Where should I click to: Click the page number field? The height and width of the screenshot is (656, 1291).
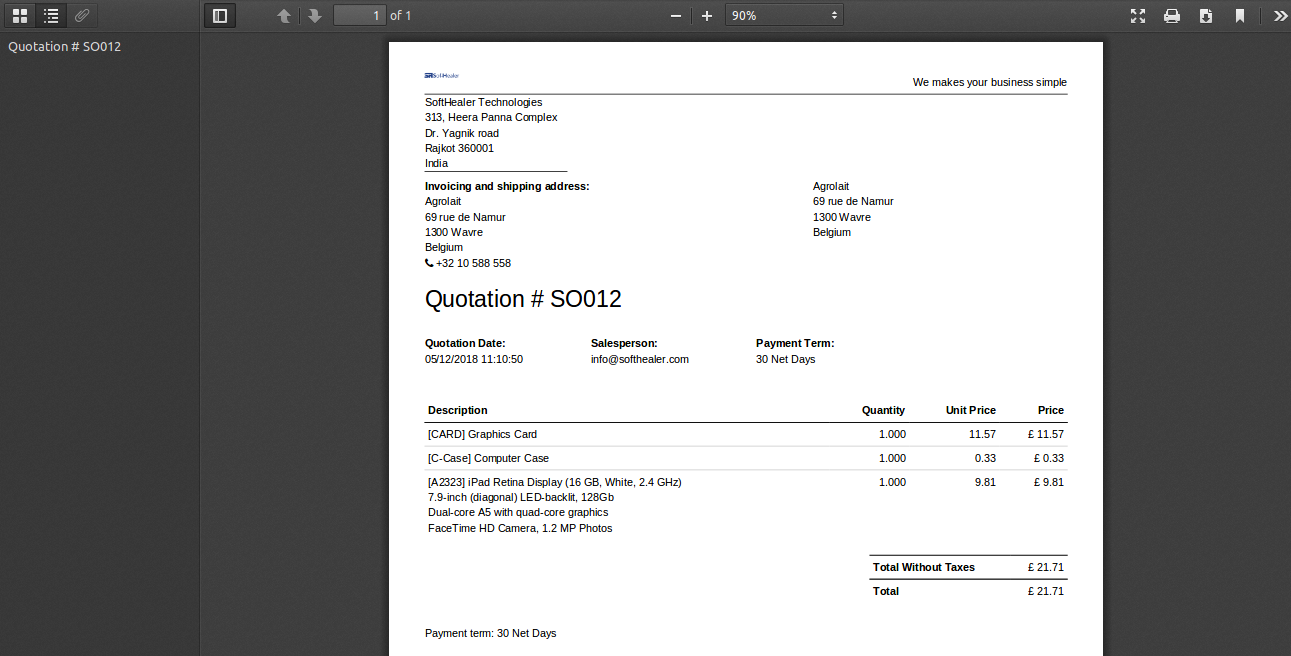tap(360, 15)
